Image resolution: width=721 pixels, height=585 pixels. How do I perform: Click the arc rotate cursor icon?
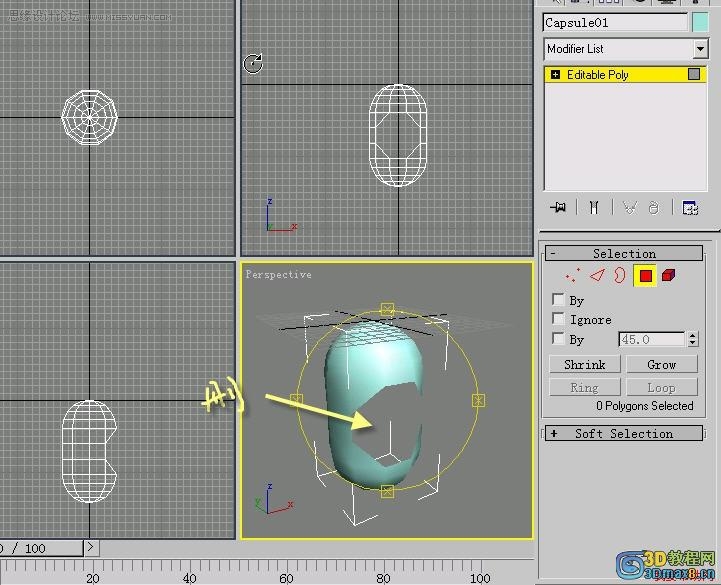[x=253, y=63]
